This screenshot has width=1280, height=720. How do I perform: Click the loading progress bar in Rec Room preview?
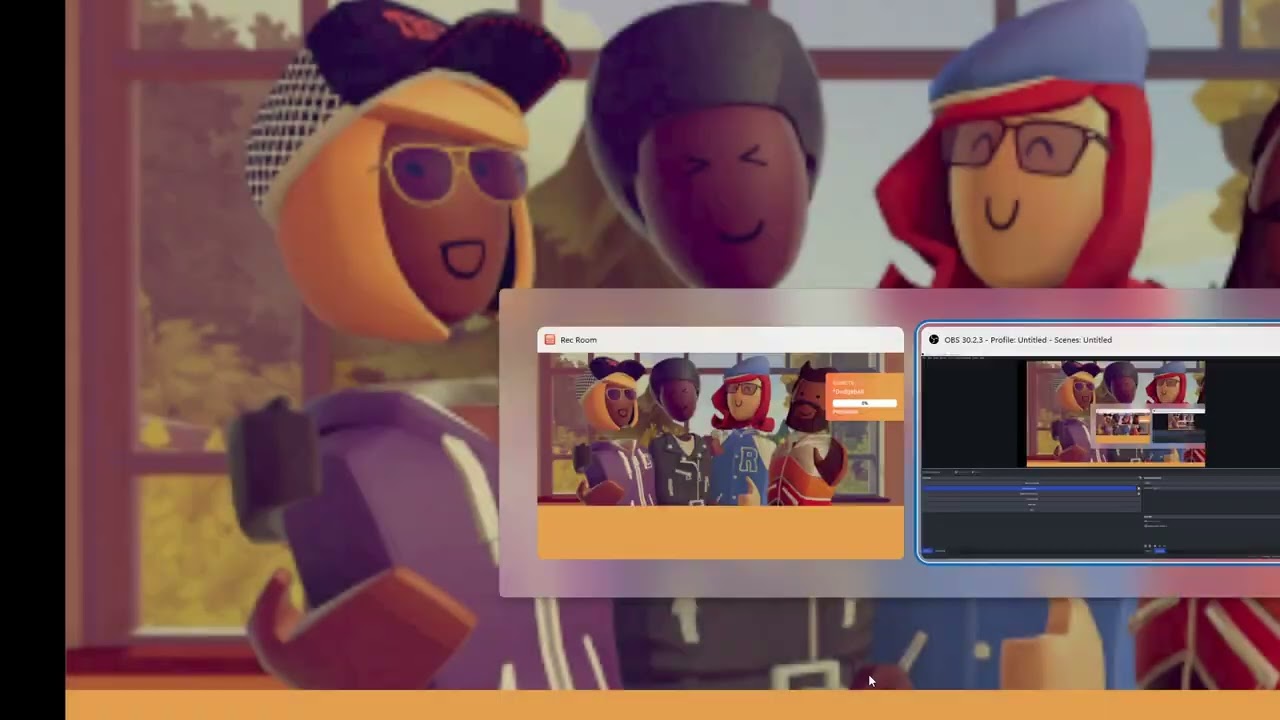(x=865, y=403)
